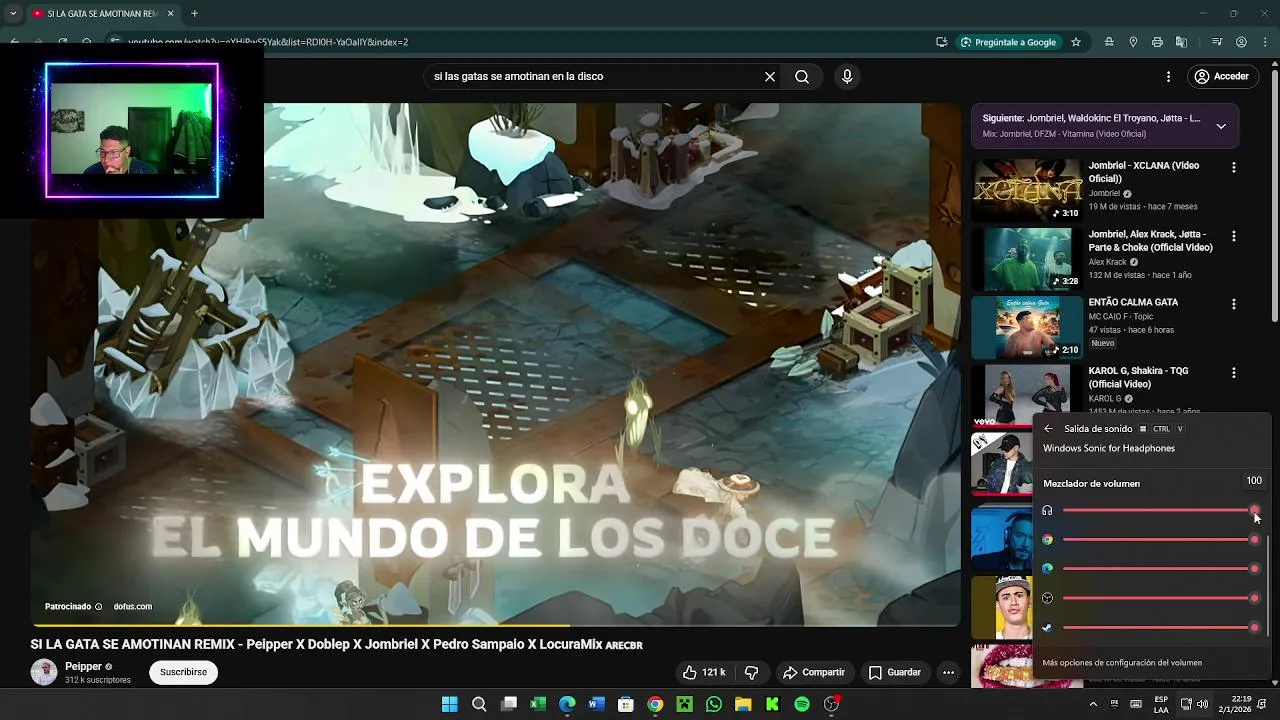1280x720 pixels.
Task: Show hidden system tray icons chevron
Action: [1093, 704]
